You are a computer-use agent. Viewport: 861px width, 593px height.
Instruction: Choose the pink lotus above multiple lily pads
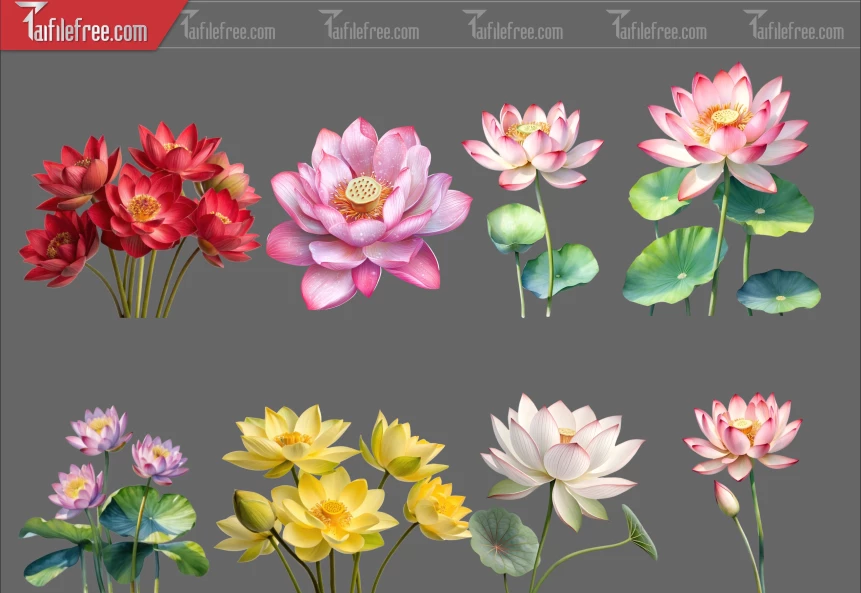pos(722,190)
